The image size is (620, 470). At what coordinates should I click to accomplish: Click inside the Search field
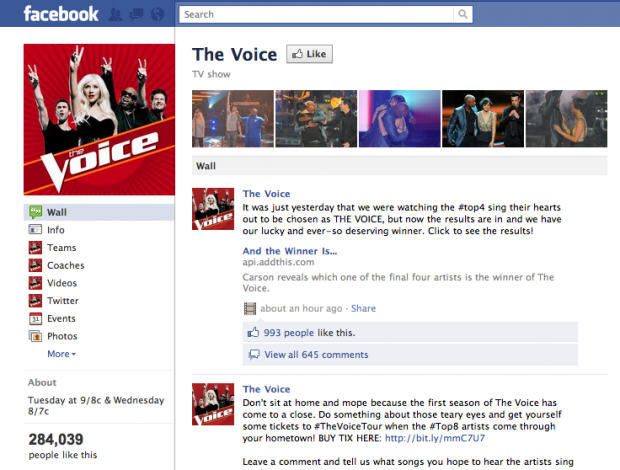pos(316,15)
